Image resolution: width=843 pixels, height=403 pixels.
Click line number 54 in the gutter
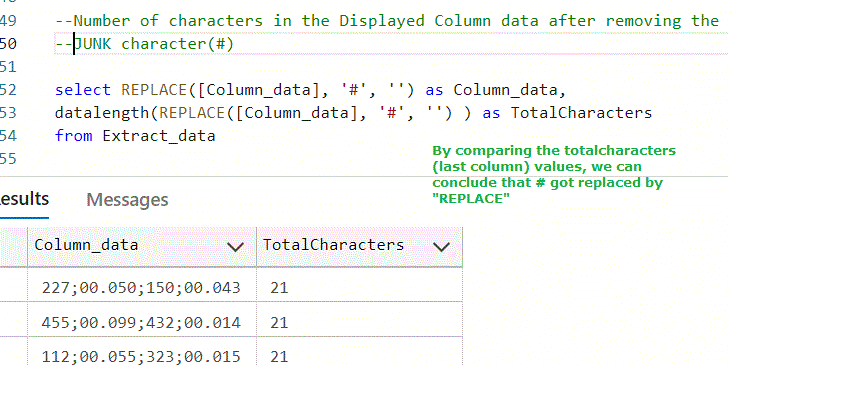[9, 135]
